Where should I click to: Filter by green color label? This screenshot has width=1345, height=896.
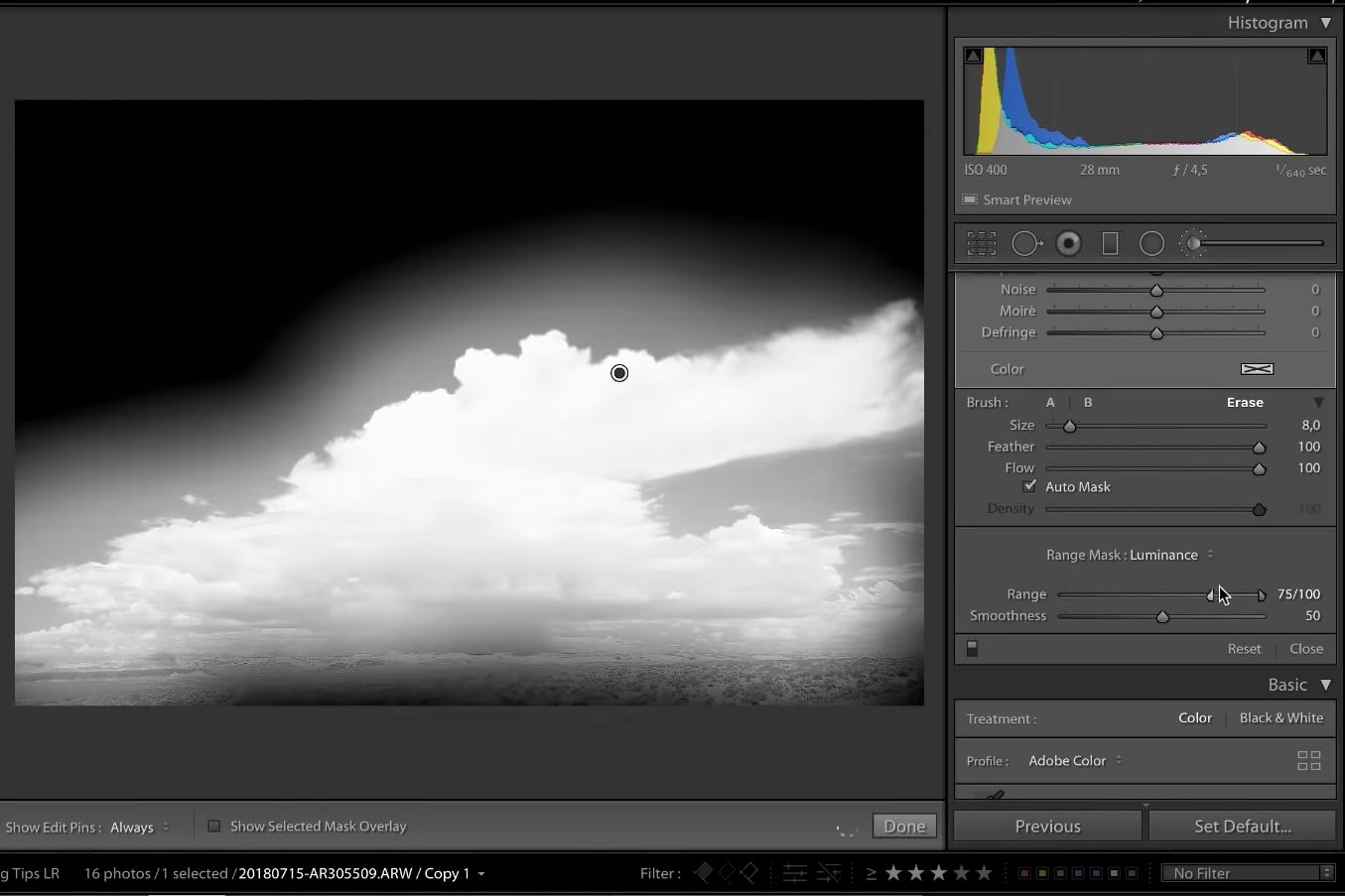tap(1060, 873)
